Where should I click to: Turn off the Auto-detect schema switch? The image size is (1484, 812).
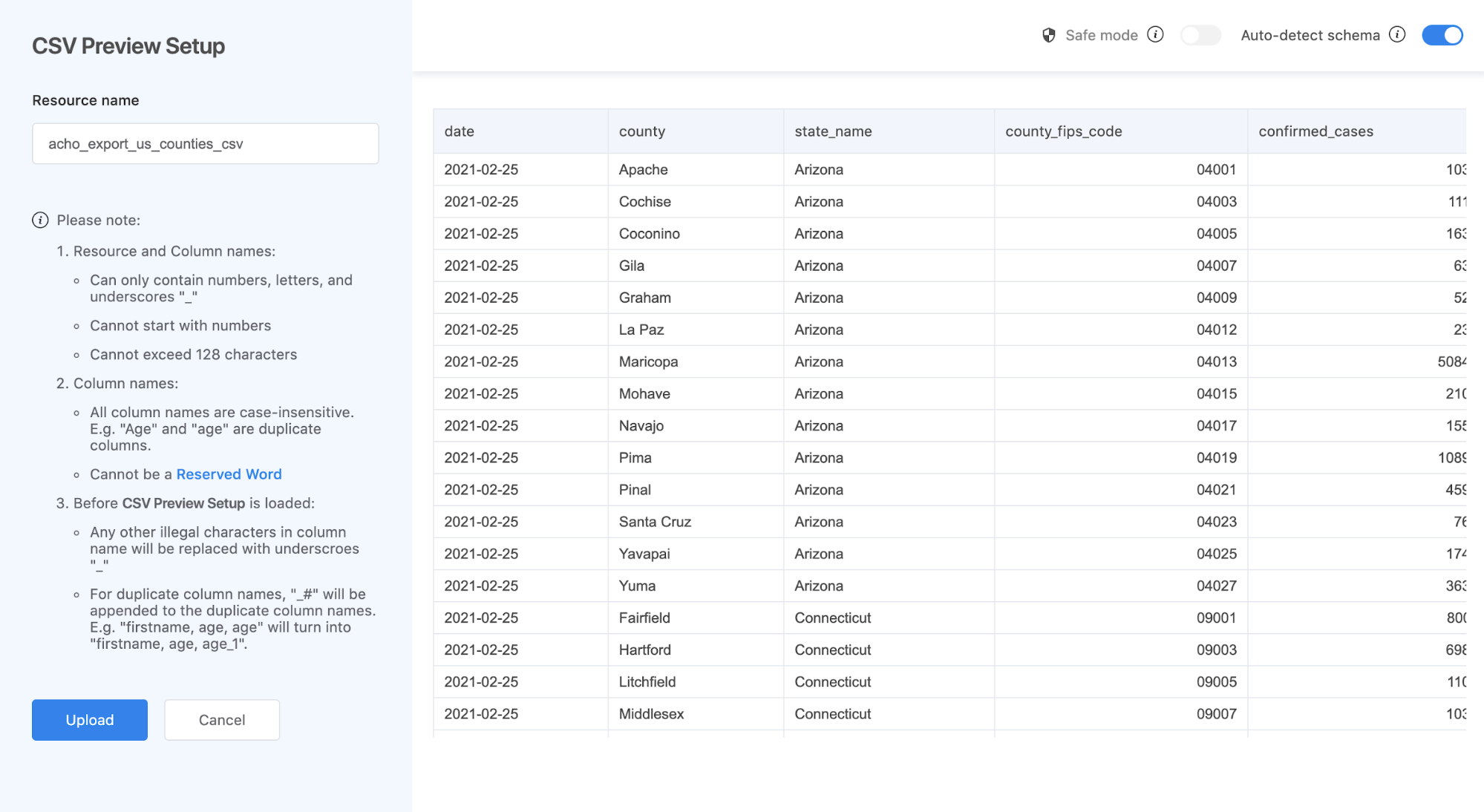pyautogui.click(x=1442, y=35)
